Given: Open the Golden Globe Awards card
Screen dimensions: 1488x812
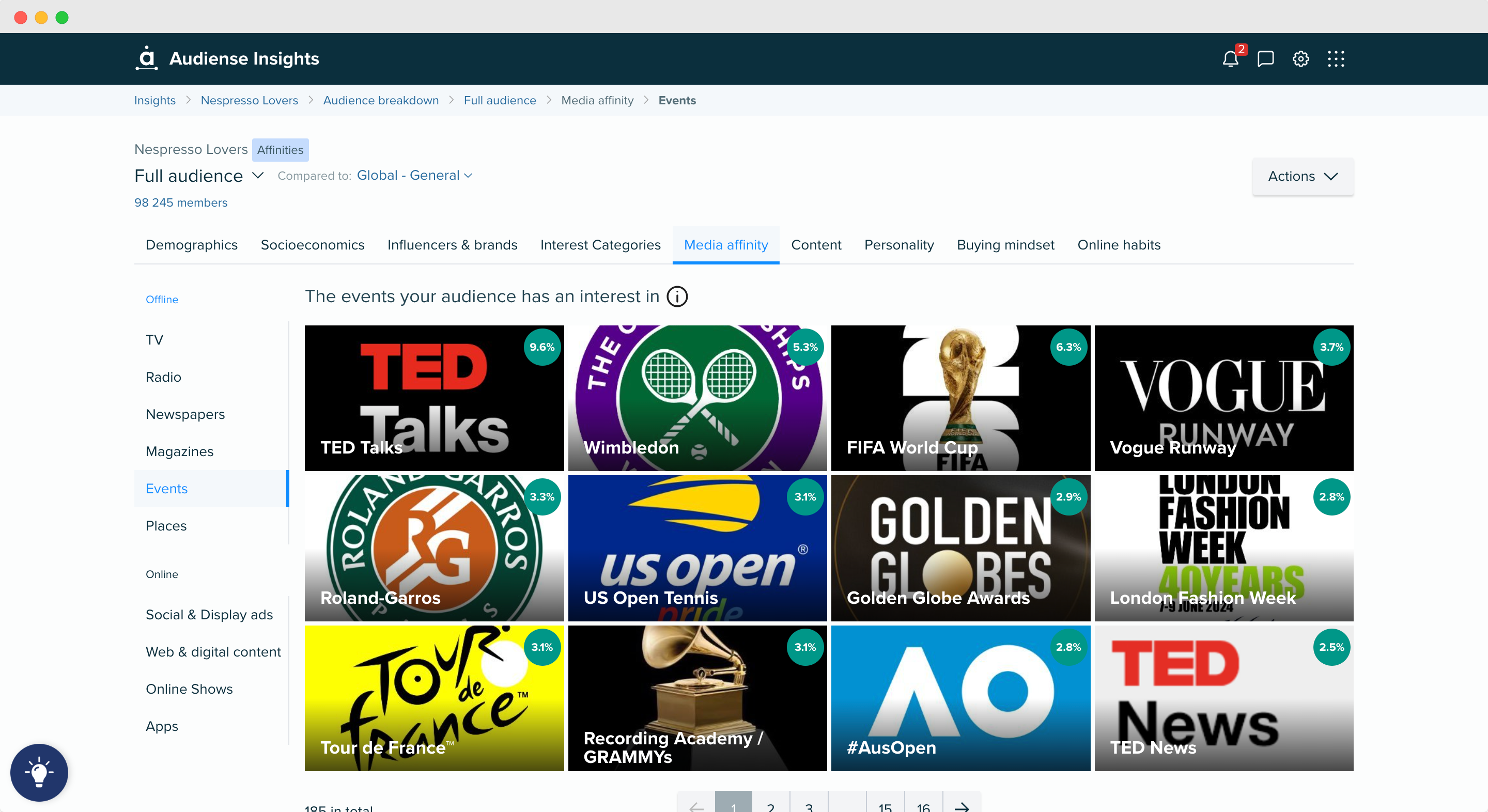Looking at the screenshot, I should coord(960,548).
